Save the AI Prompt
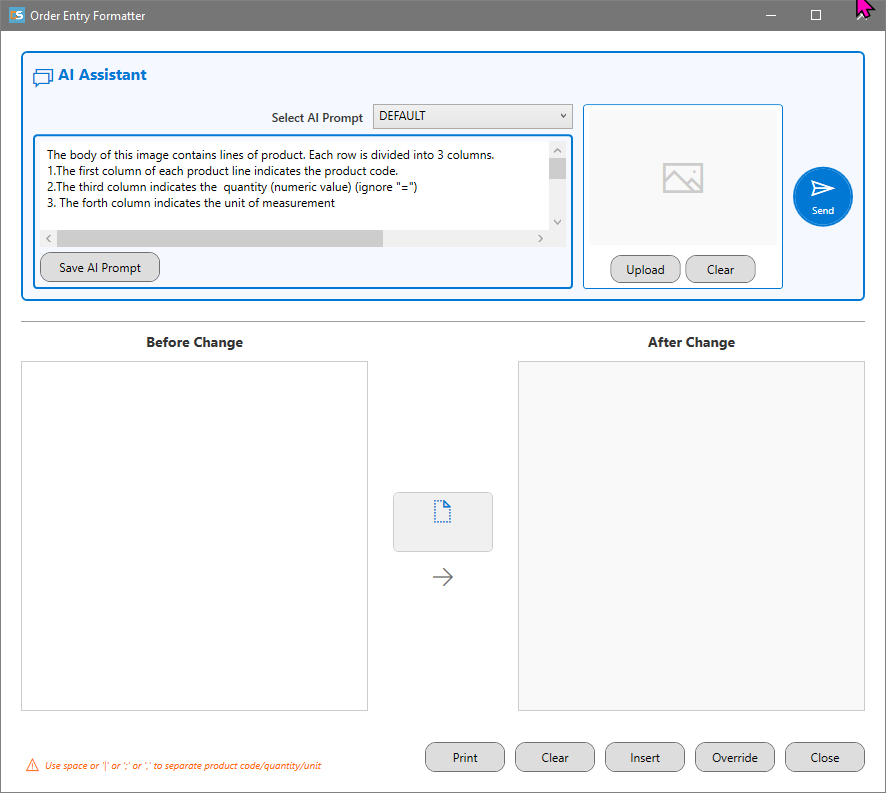This screenshot has width=886, height=793. coord(100,267)
